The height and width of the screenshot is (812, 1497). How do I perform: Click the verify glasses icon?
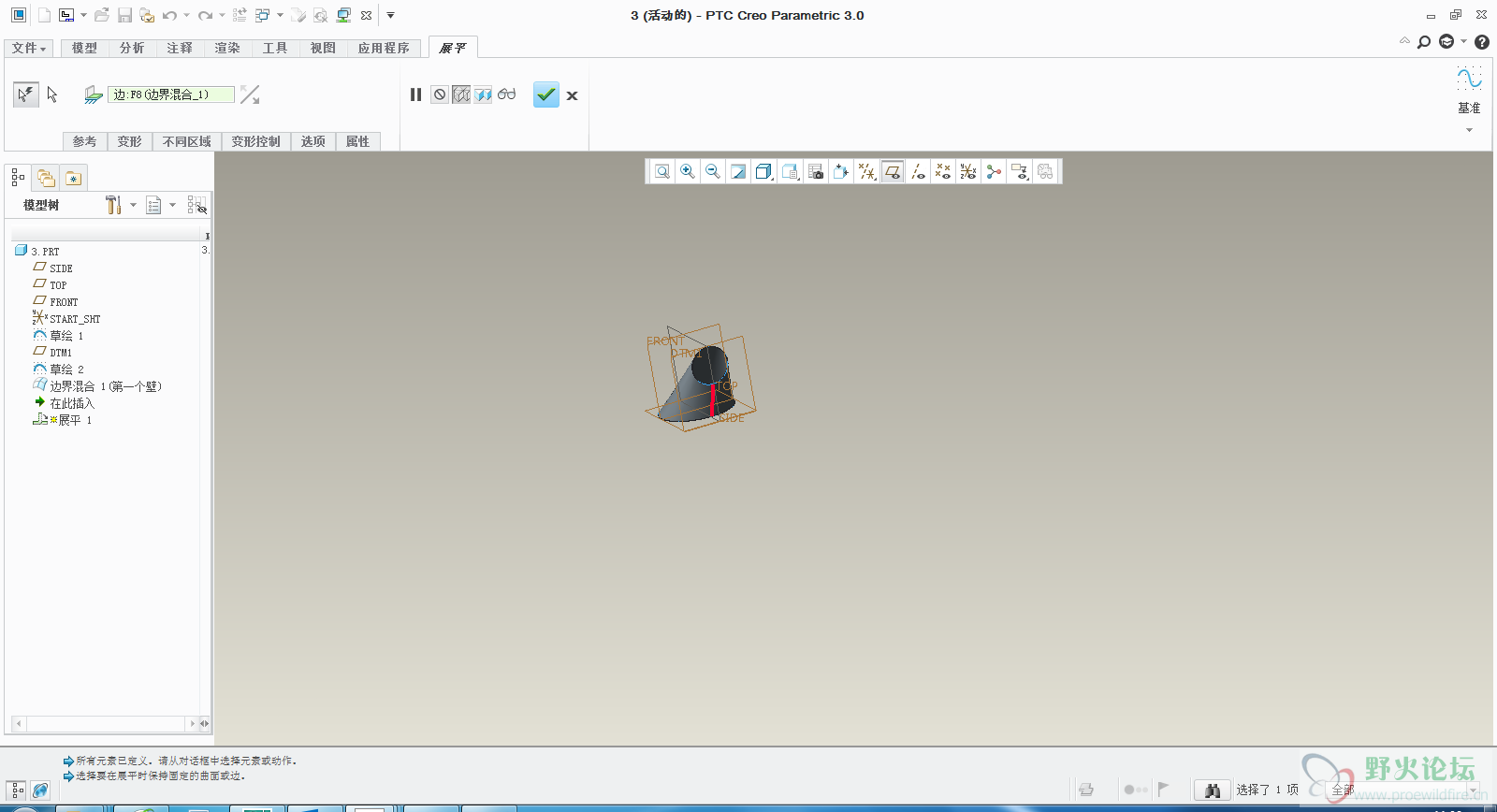coord(506,94)
